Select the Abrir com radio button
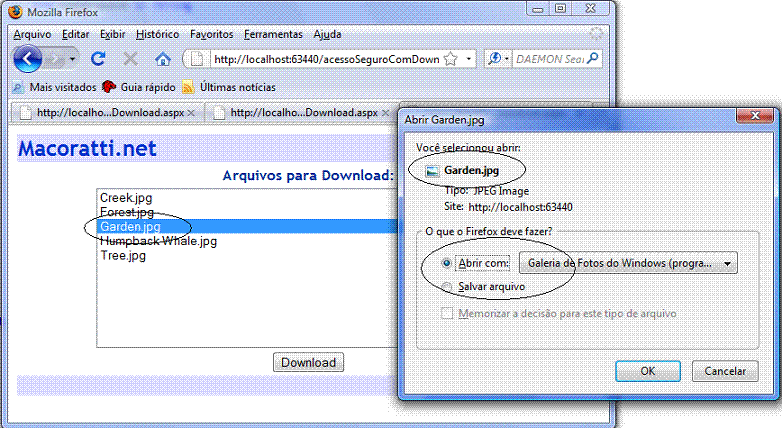The height and width of the screenshot is (428, 782). pos(447,263)
